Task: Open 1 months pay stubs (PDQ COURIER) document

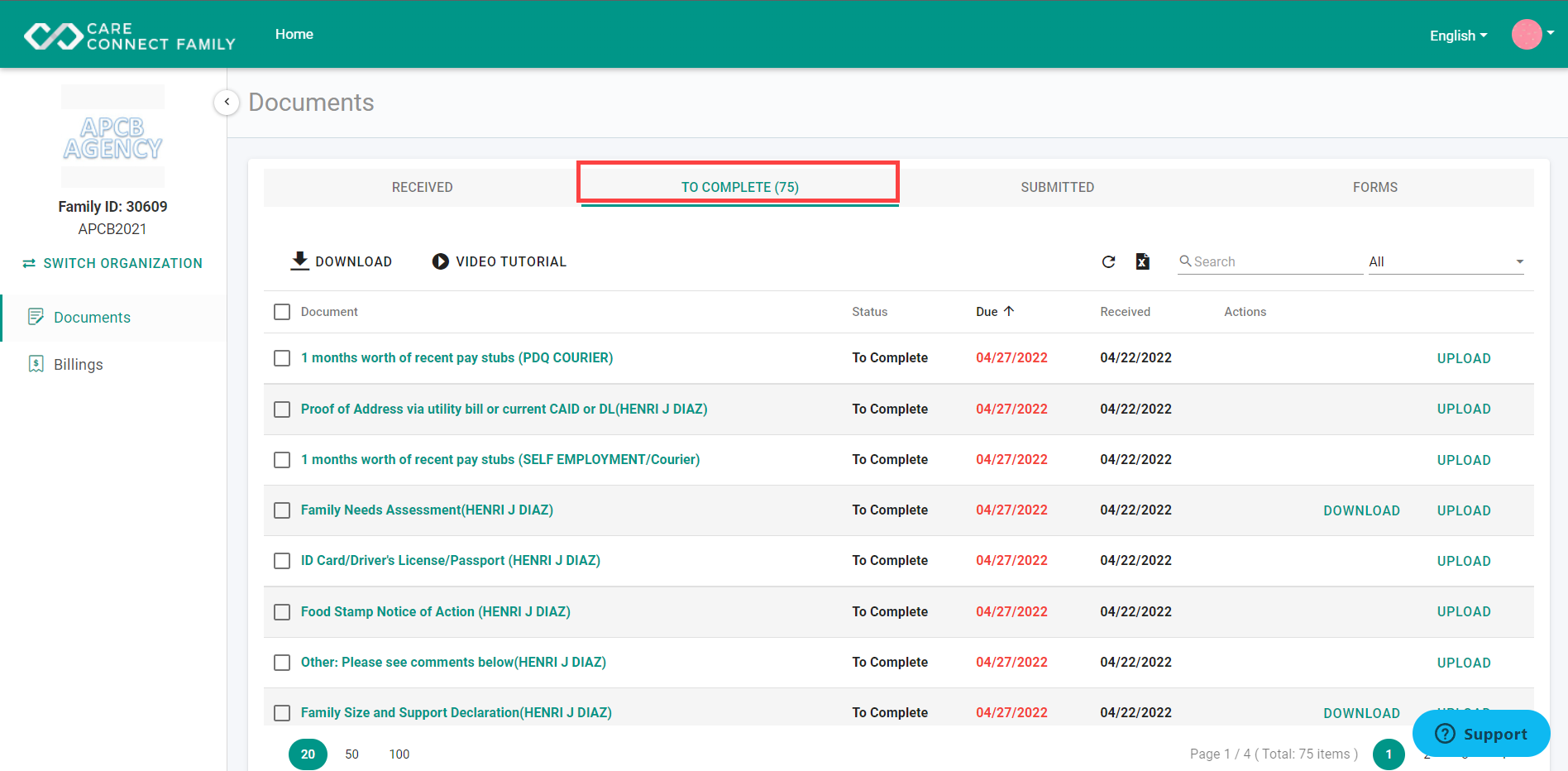Action: click(x=457, y=357)
